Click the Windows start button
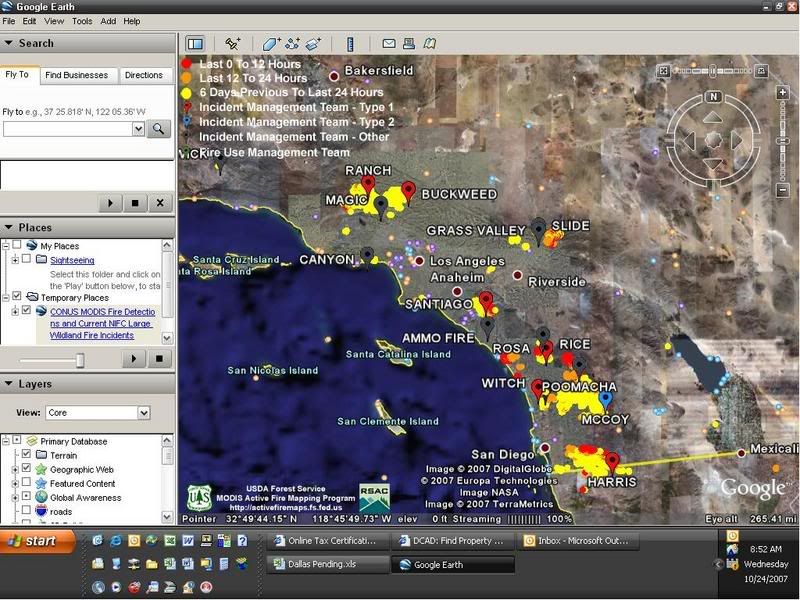 [37, 541]
